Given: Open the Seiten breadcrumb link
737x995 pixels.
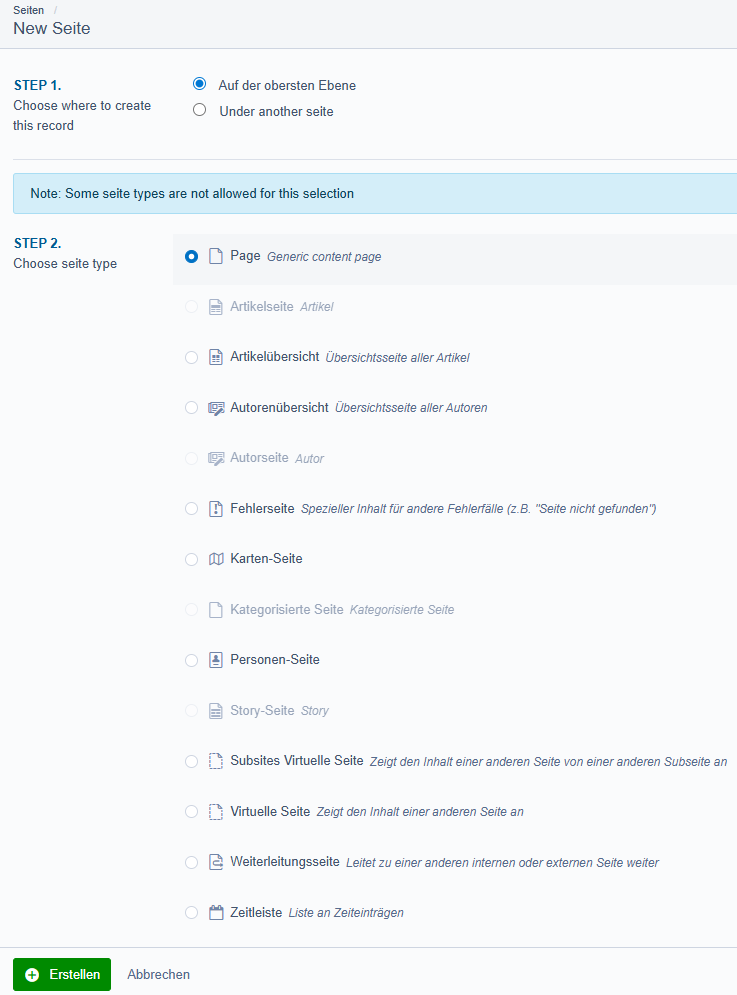Looking at the screenshot, I should [x=28, y=9].
